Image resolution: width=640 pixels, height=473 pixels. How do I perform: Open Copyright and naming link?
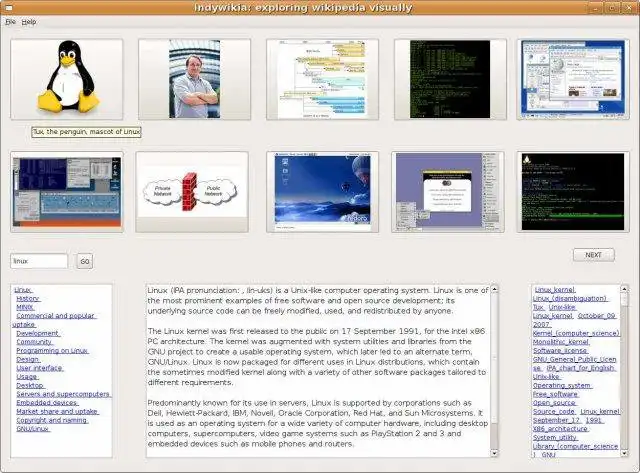(x=52, y=420)
